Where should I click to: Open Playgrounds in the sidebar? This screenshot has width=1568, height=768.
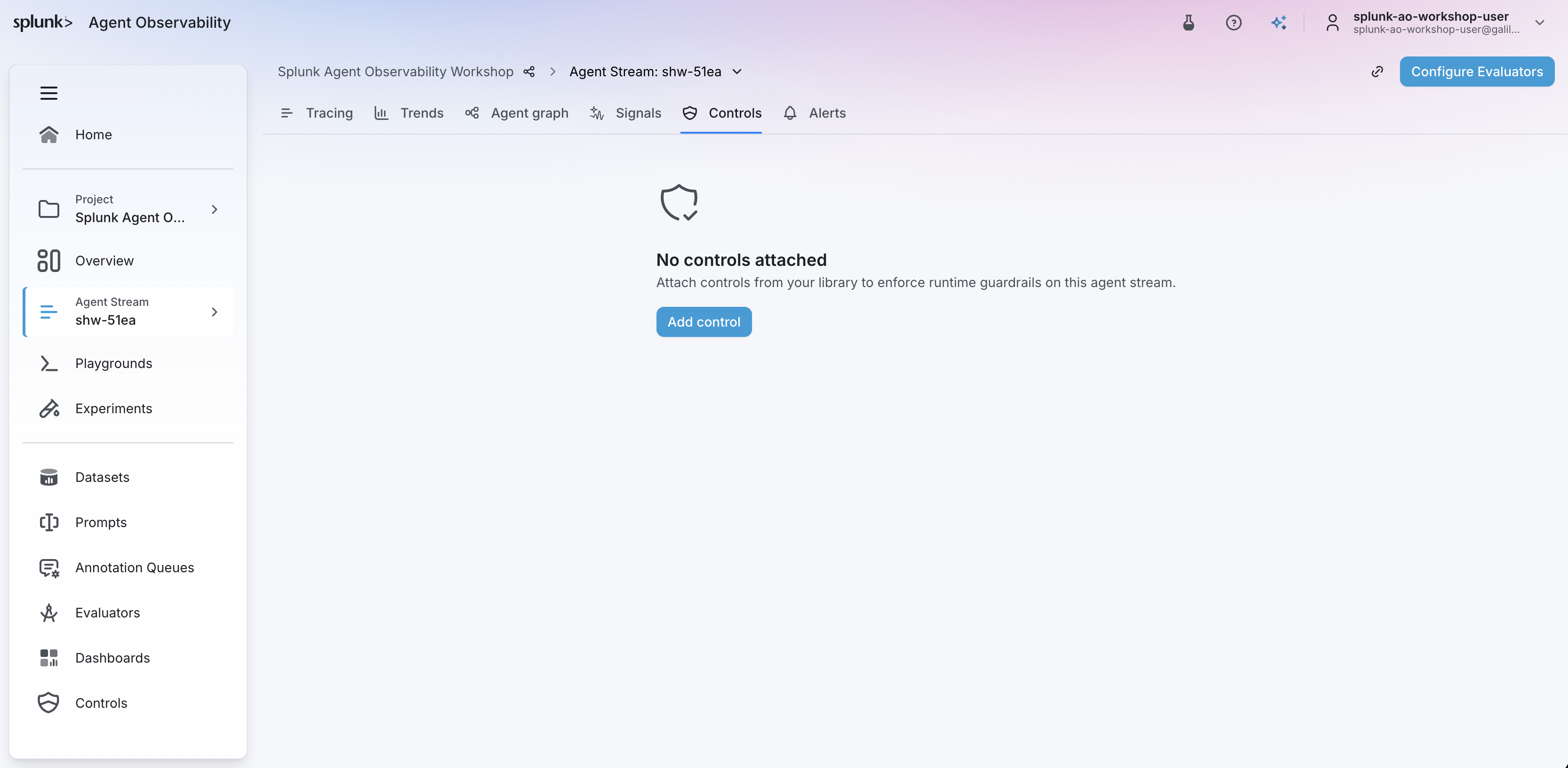point(128,363)
